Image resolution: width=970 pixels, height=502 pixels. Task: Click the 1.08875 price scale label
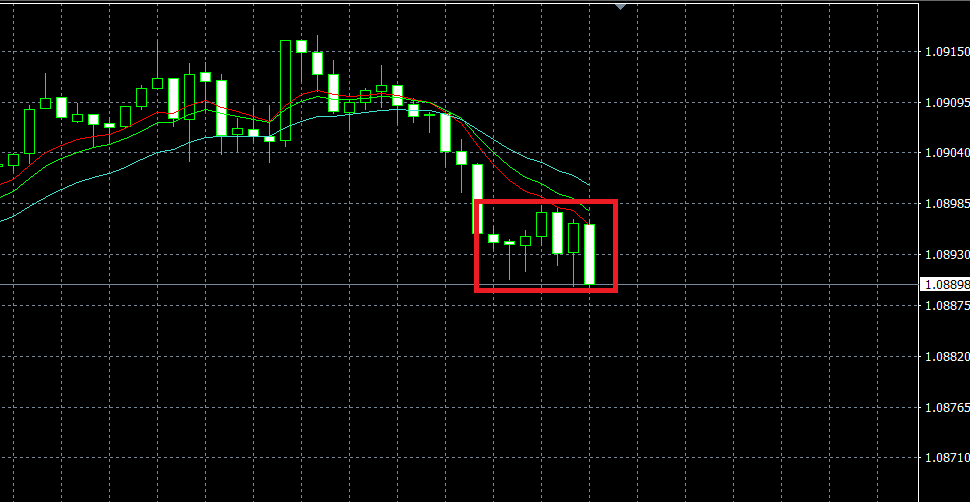tap(946, 305)
